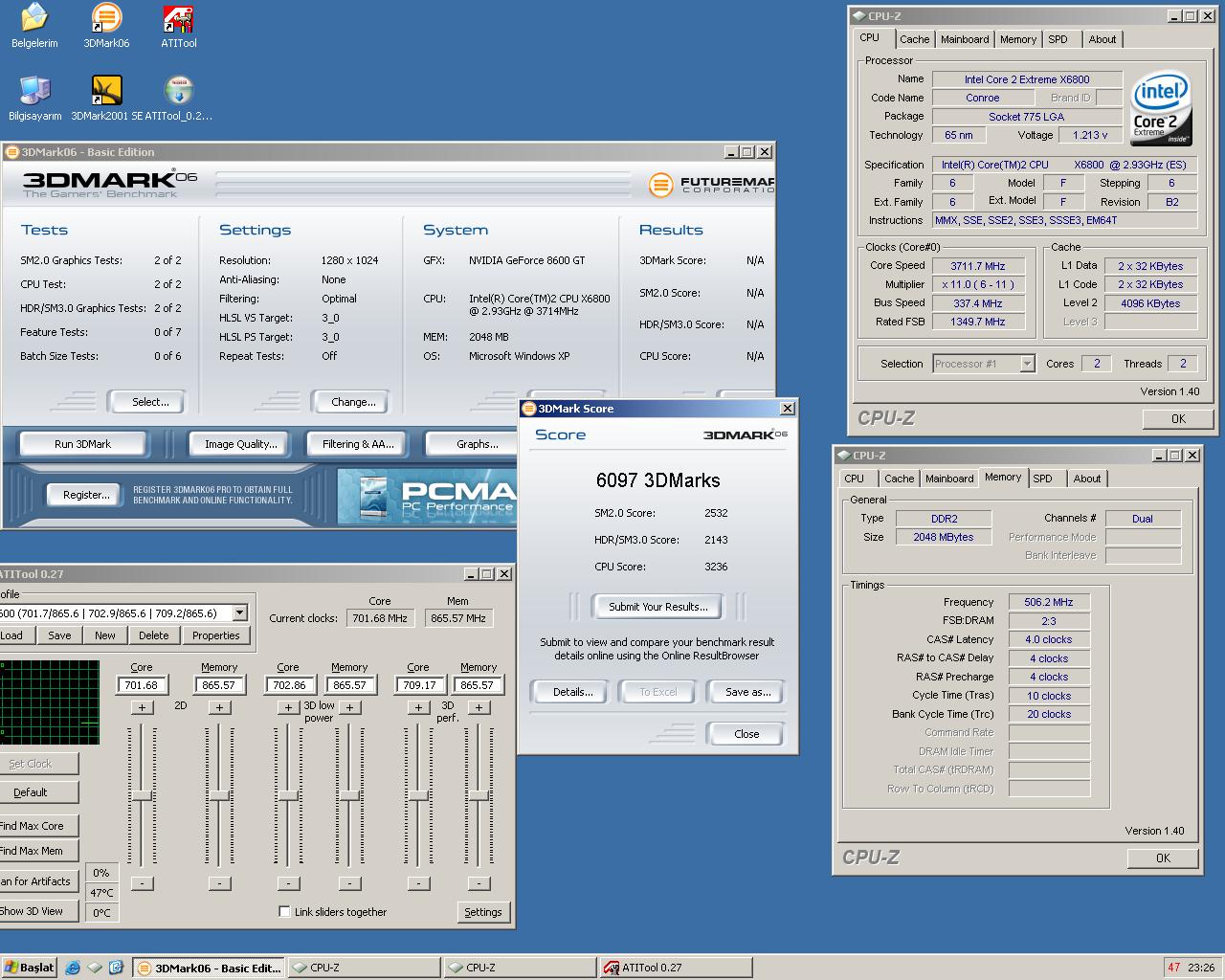Open Mainboard tab in lower CPU-Z window
Viewport: 1225px width, 980px height.
click(949, 479)
